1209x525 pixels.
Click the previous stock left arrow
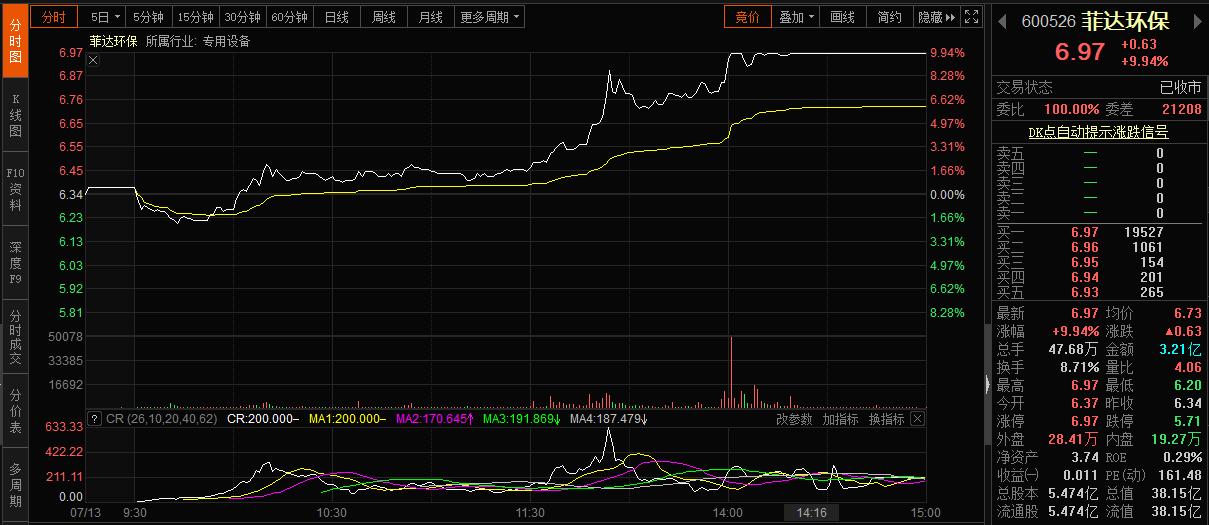[1002, 22]
